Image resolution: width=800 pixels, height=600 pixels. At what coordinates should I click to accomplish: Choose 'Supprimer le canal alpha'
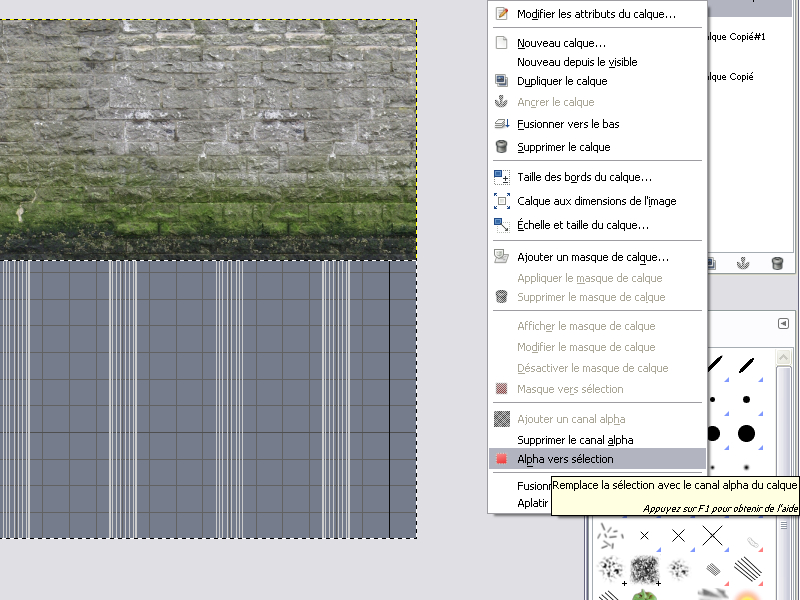[x=597, y=440]
